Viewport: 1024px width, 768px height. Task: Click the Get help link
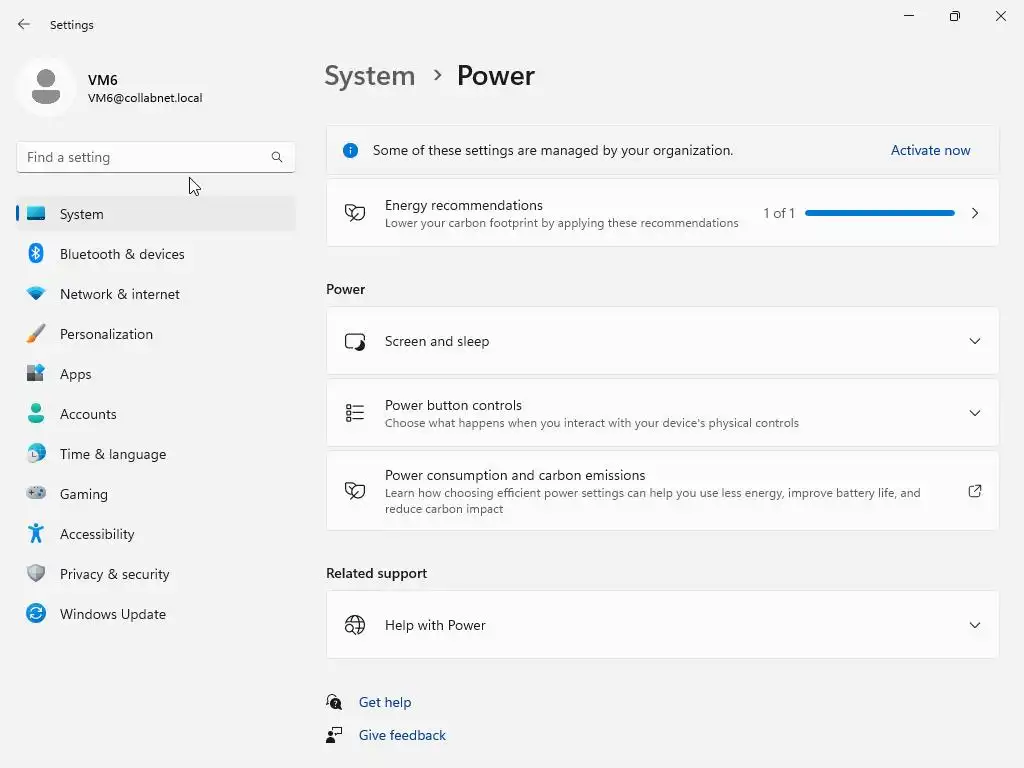pyautogui.click(x=385, y=702)
